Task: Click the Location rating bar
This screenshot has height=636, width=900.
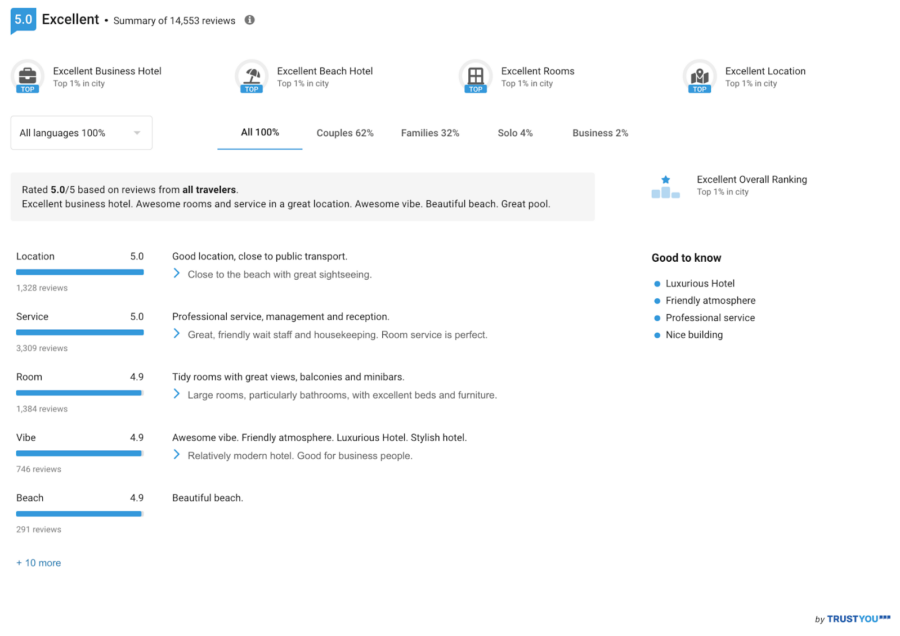Action: click(80, 272)
